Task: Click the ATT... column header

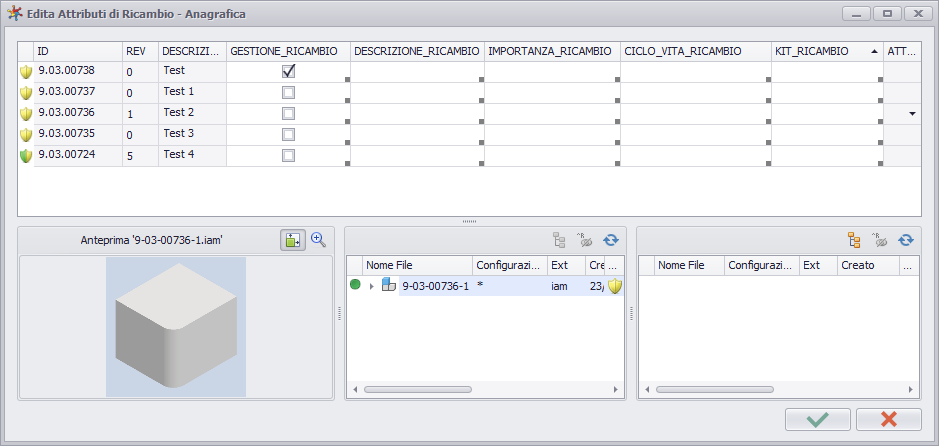Action: point(902,51)
